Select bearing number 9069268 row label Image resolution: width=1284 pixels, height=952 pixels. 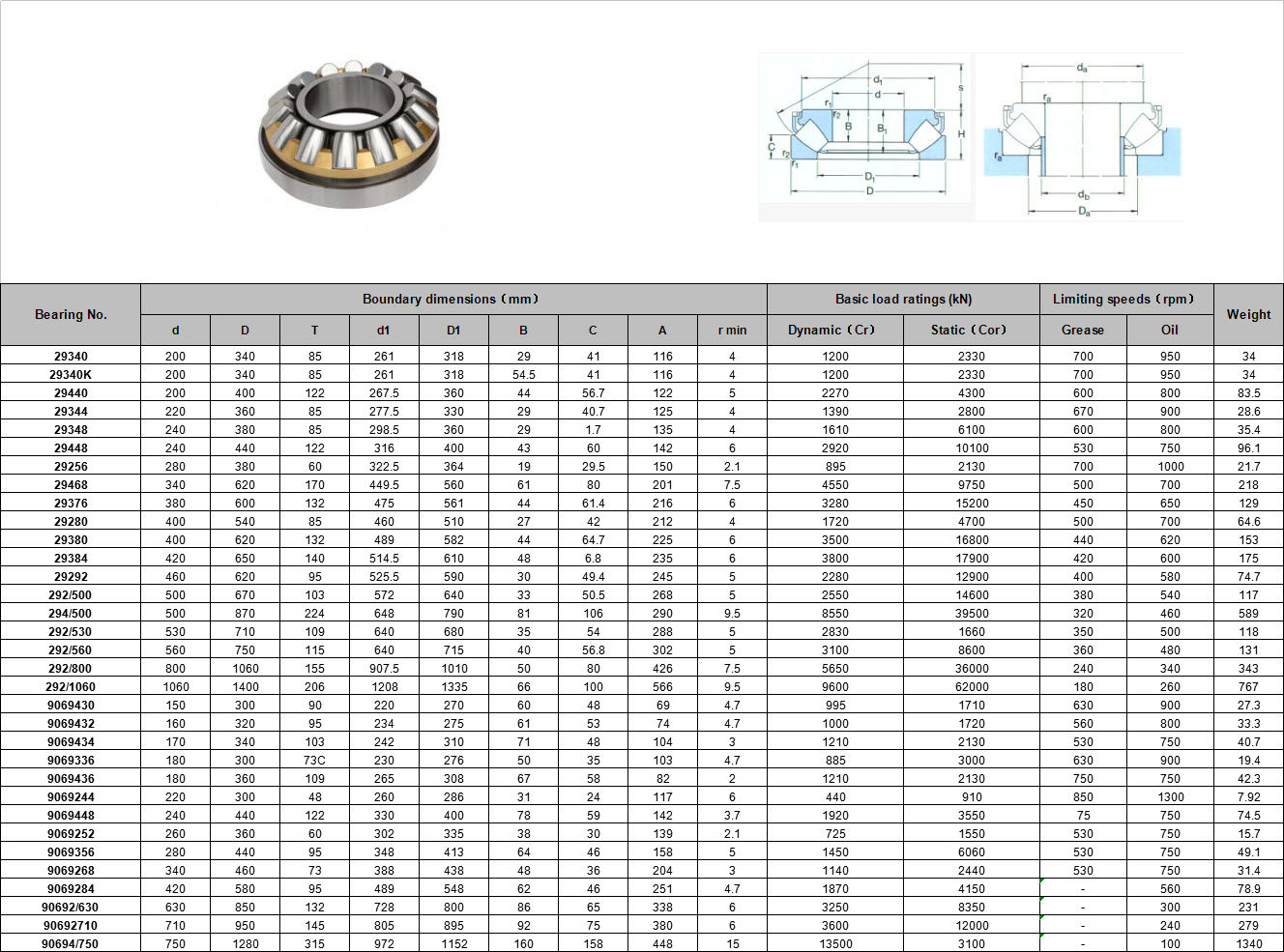tap(71, 871)
